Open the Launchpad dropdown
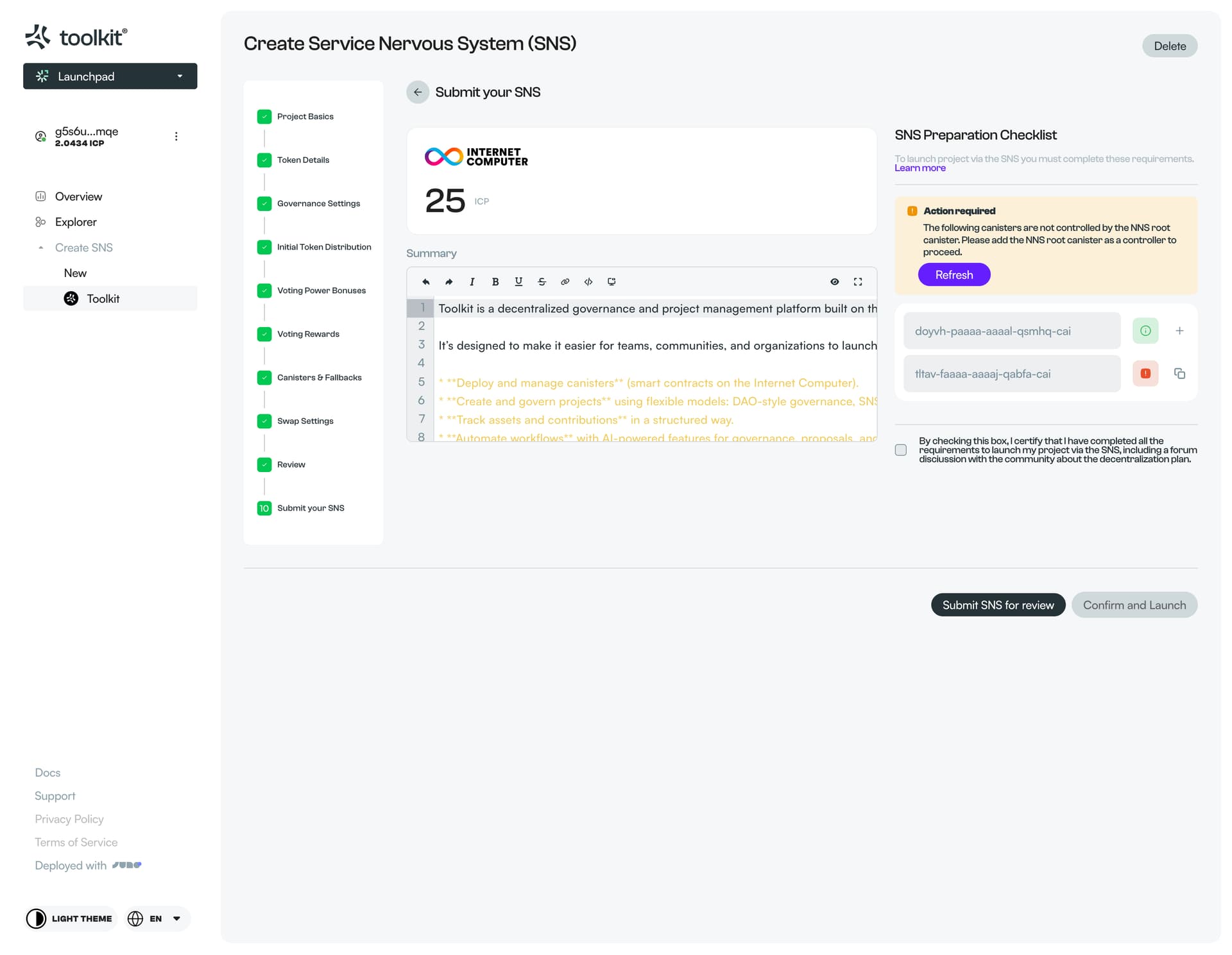Screen dimensions: 1232x955 click(x=110, y=76)
